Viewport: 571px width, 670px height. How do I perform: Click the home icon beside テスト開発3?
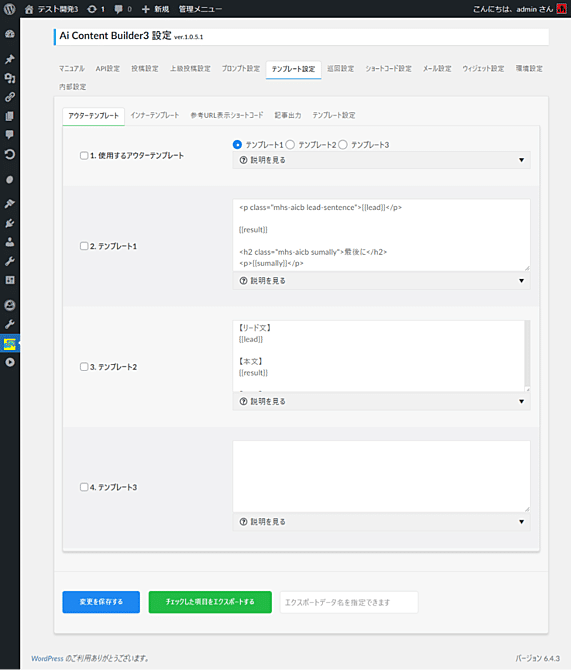(29, 9)
